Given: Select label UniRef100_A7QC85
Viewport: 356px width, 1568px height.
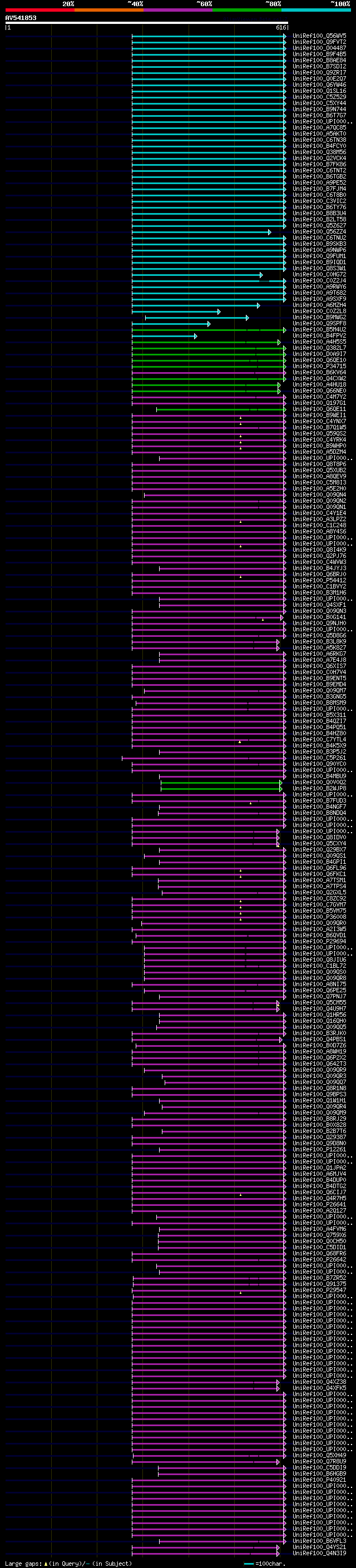Looking at the screenshot, I should point(319,128).
